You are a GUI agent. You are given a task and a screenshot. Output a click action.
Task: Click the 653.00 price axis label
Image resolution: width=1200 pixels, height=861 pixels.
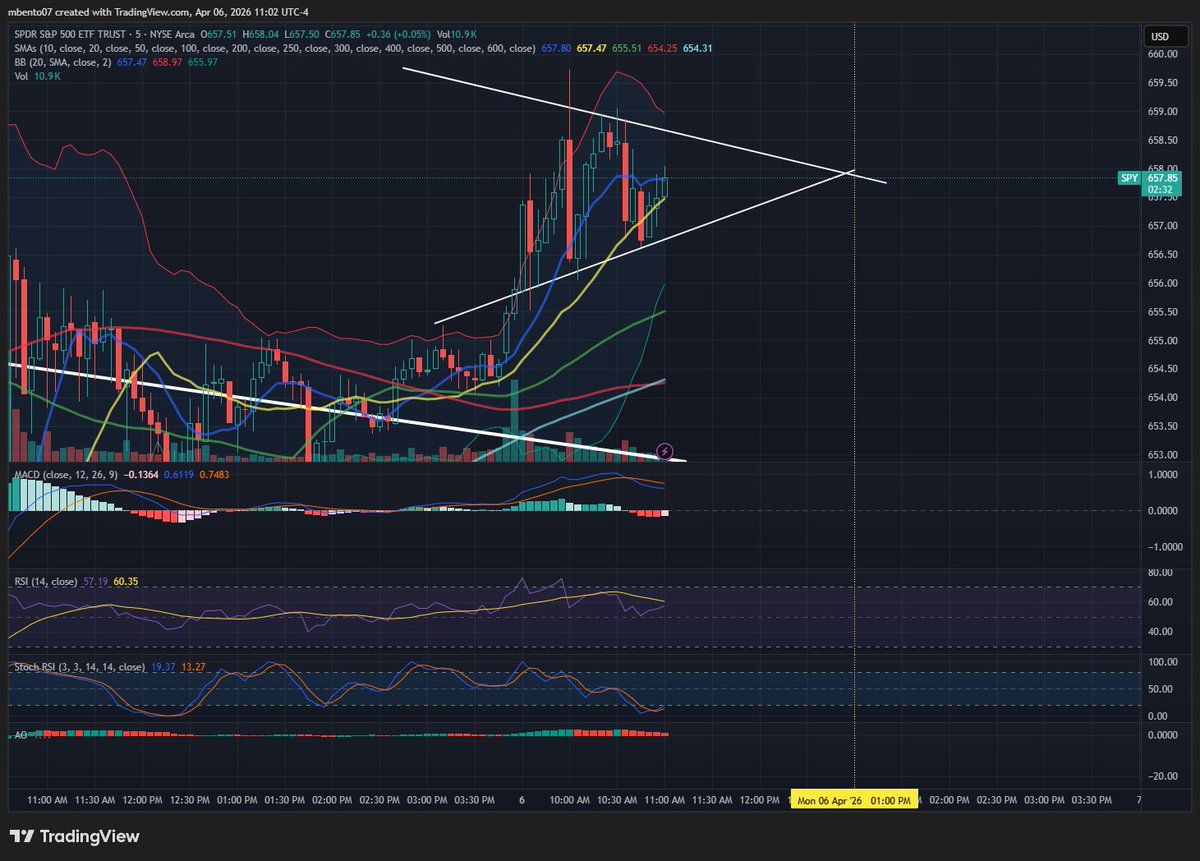(x=1161, y=454)
